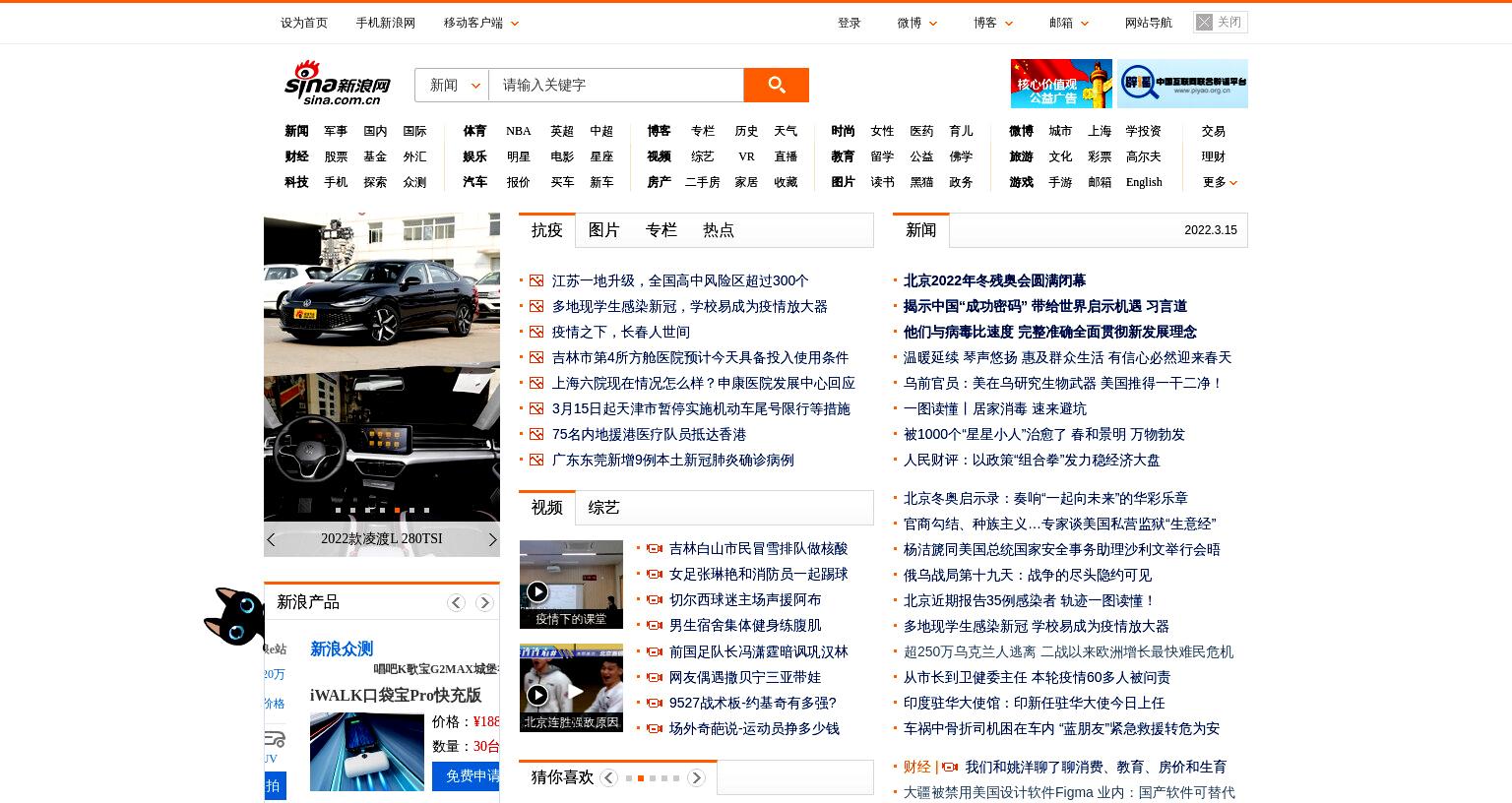Click the image icon beside 疫情之下，长春人世间
The image size is (1512, 803).
click(x=536, y=332)
